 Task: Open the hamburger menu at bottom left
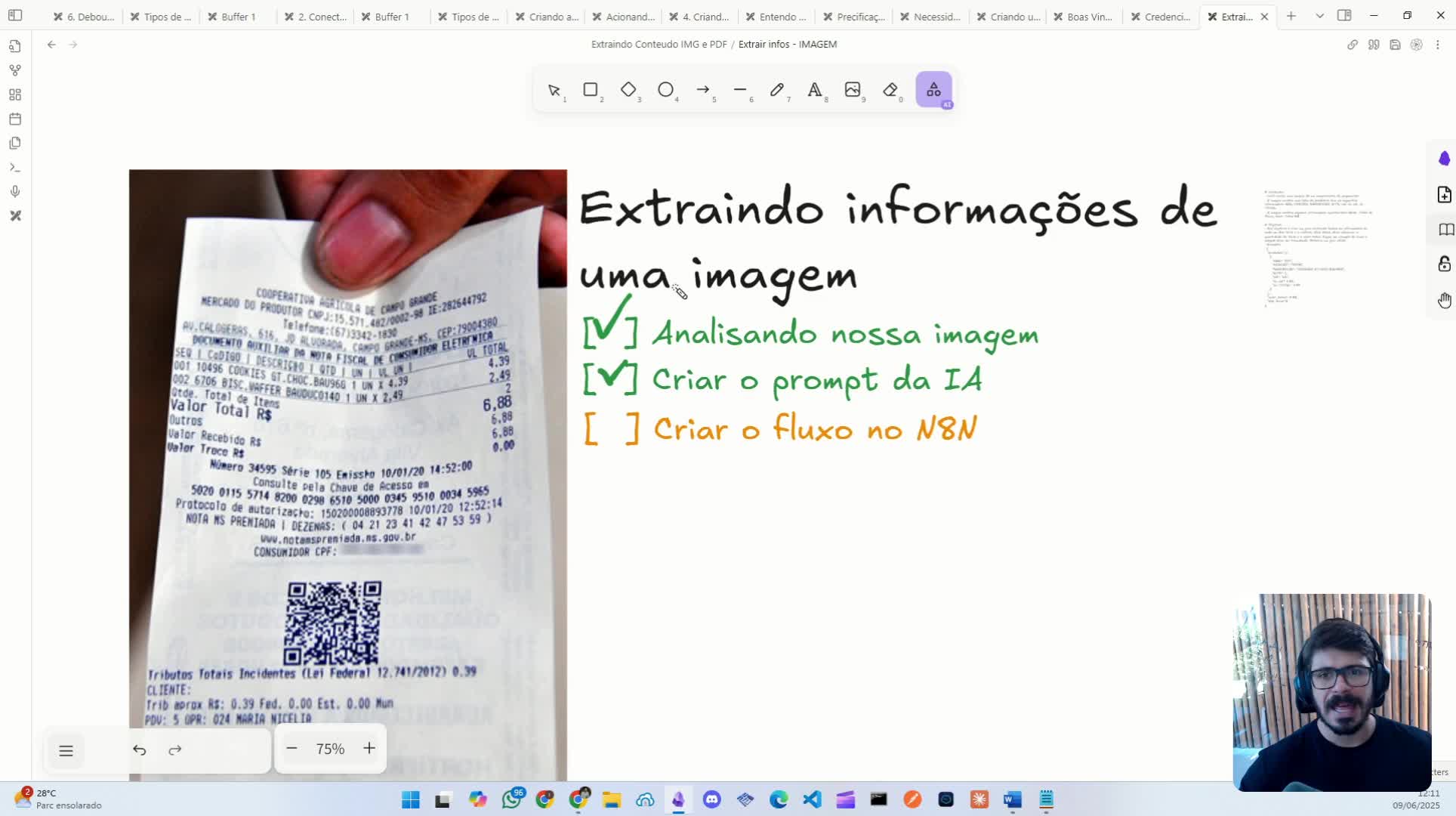tap(66, 750)
